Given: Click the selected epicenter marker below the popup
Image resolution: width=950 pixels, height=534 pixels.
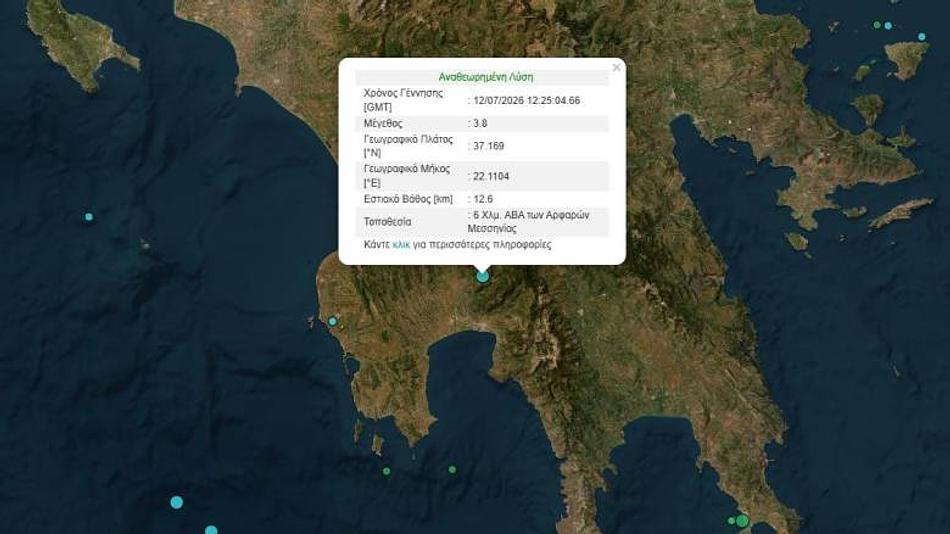Looking at the screenshot, I should click(482, 276).
